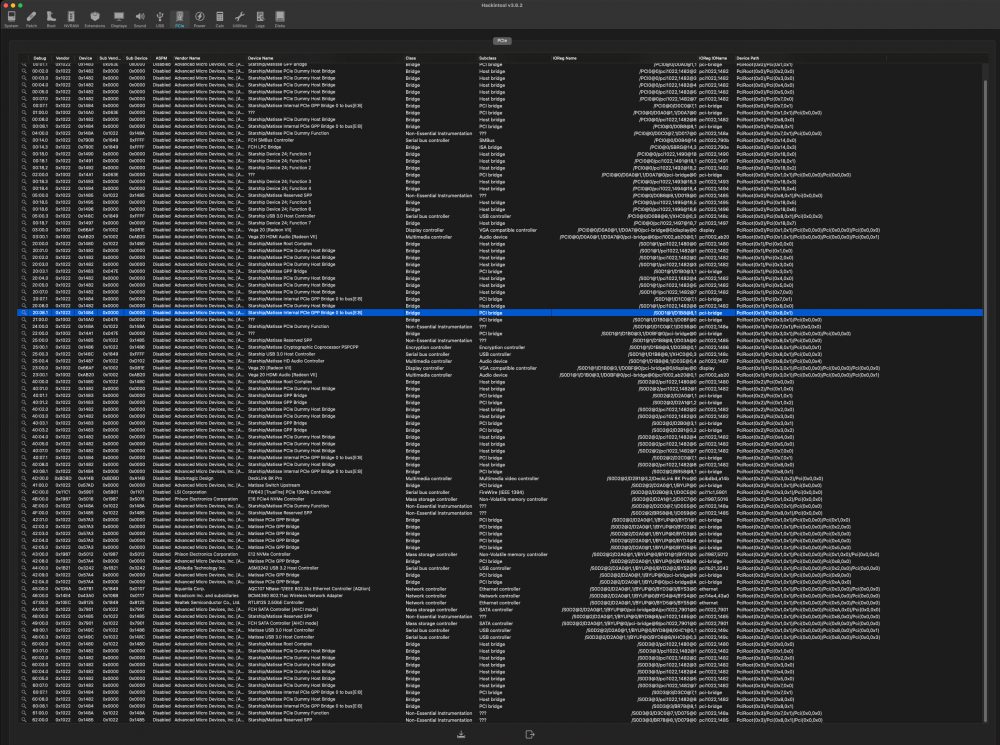The image size is (1000, 745).
Task: Click magnifier icon in E16 PCIe4 NVMe row
Action: tap(24, 499)
